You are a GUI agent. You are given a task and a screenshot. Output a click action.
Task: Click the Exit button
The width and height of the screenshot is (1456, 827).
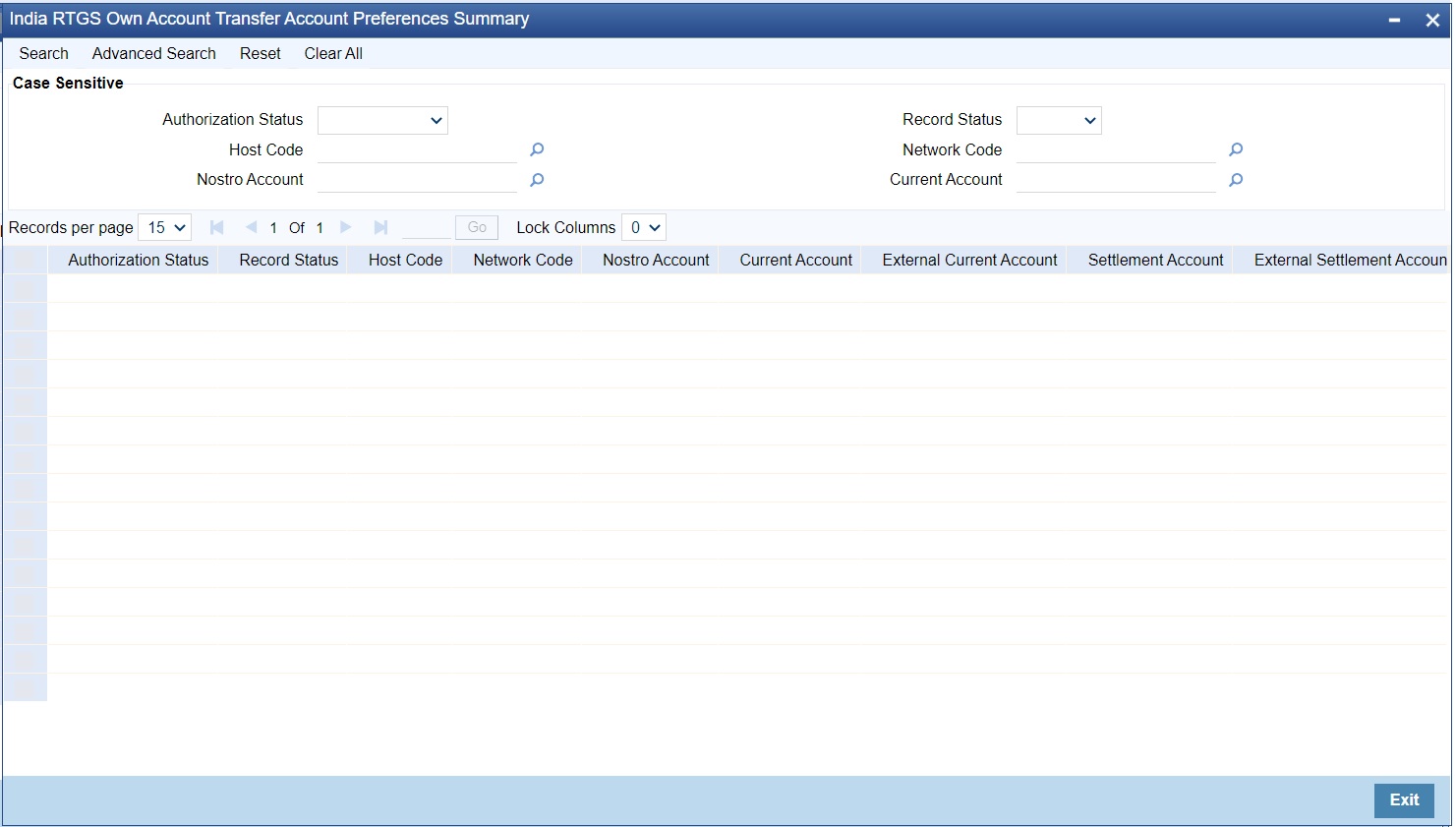tap(1404, 800)
